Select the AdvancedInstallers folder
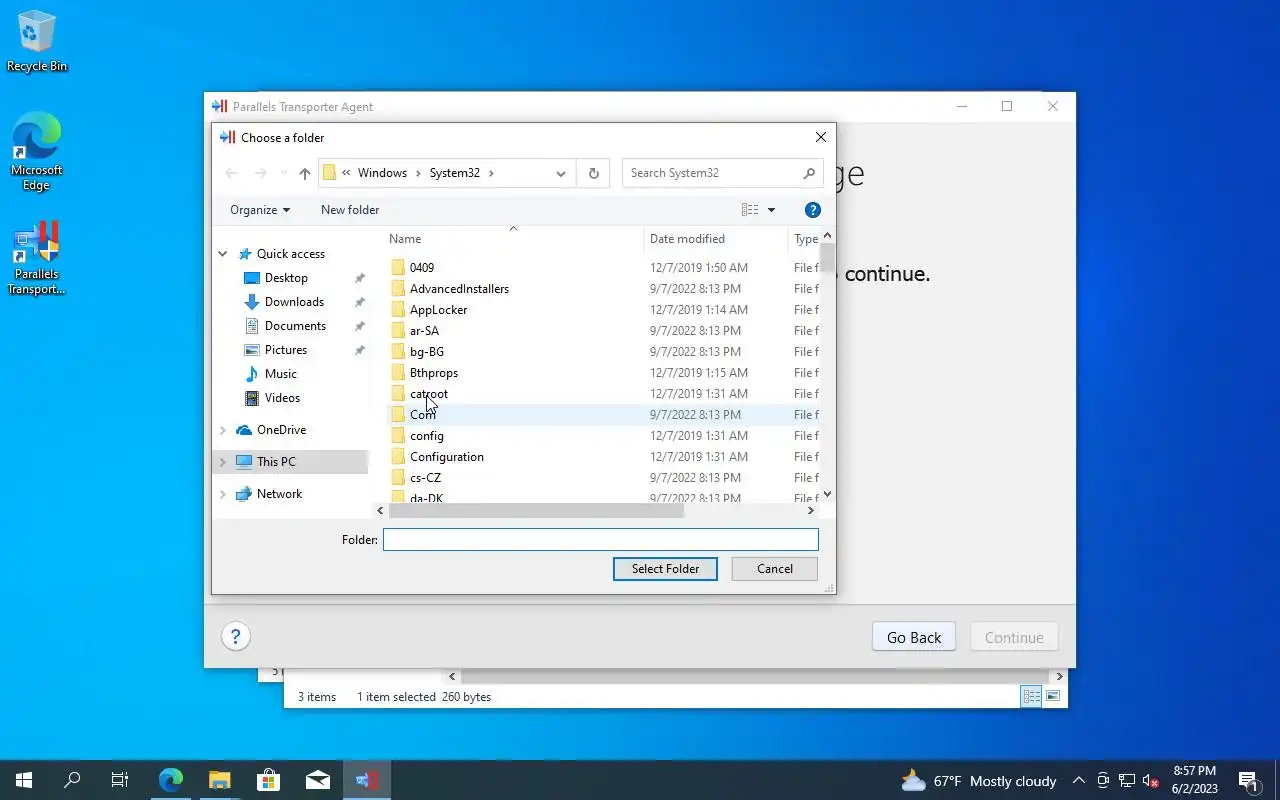The image size is (1280, 800). 459,289
